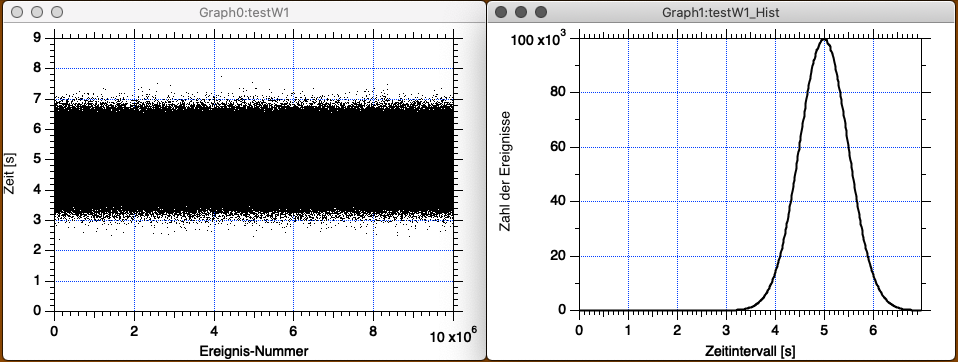958x362 pixels.
Task: Select the 'Zahl der Ereignisse' axis label
Action: [x=505, y=174]
